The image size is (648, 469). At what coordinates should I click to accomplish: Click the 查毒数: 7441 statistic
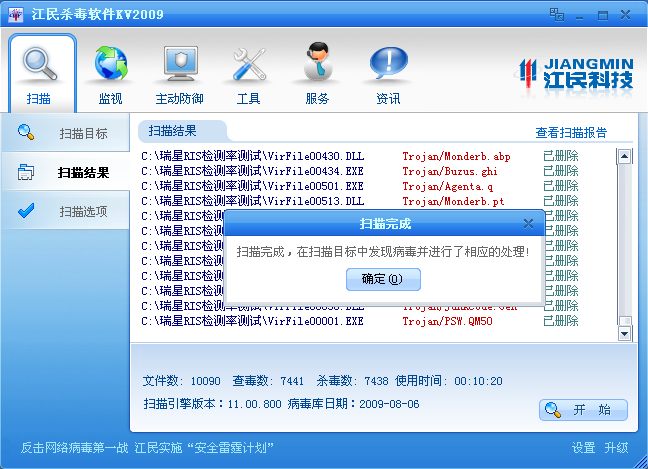coord(268,381)
